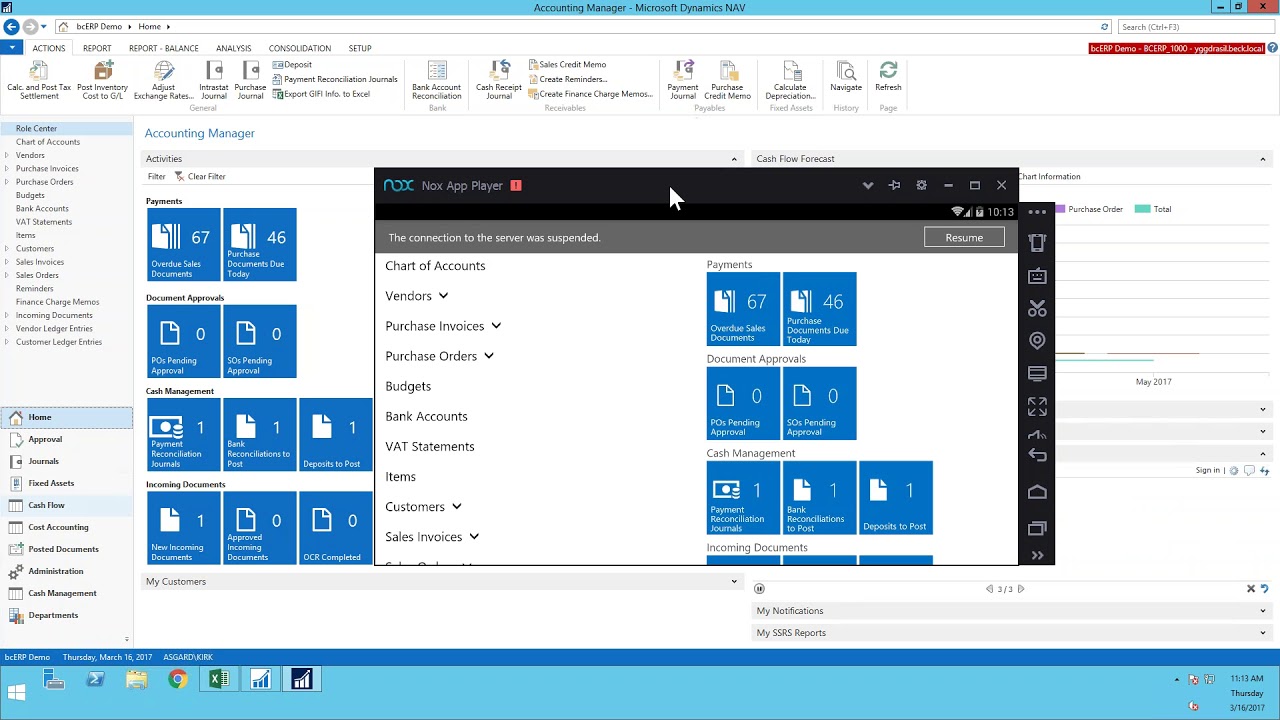Click Create Finance Charge Memos
This screenshot has height=720, width=1280.
click(x=590, y=94)
